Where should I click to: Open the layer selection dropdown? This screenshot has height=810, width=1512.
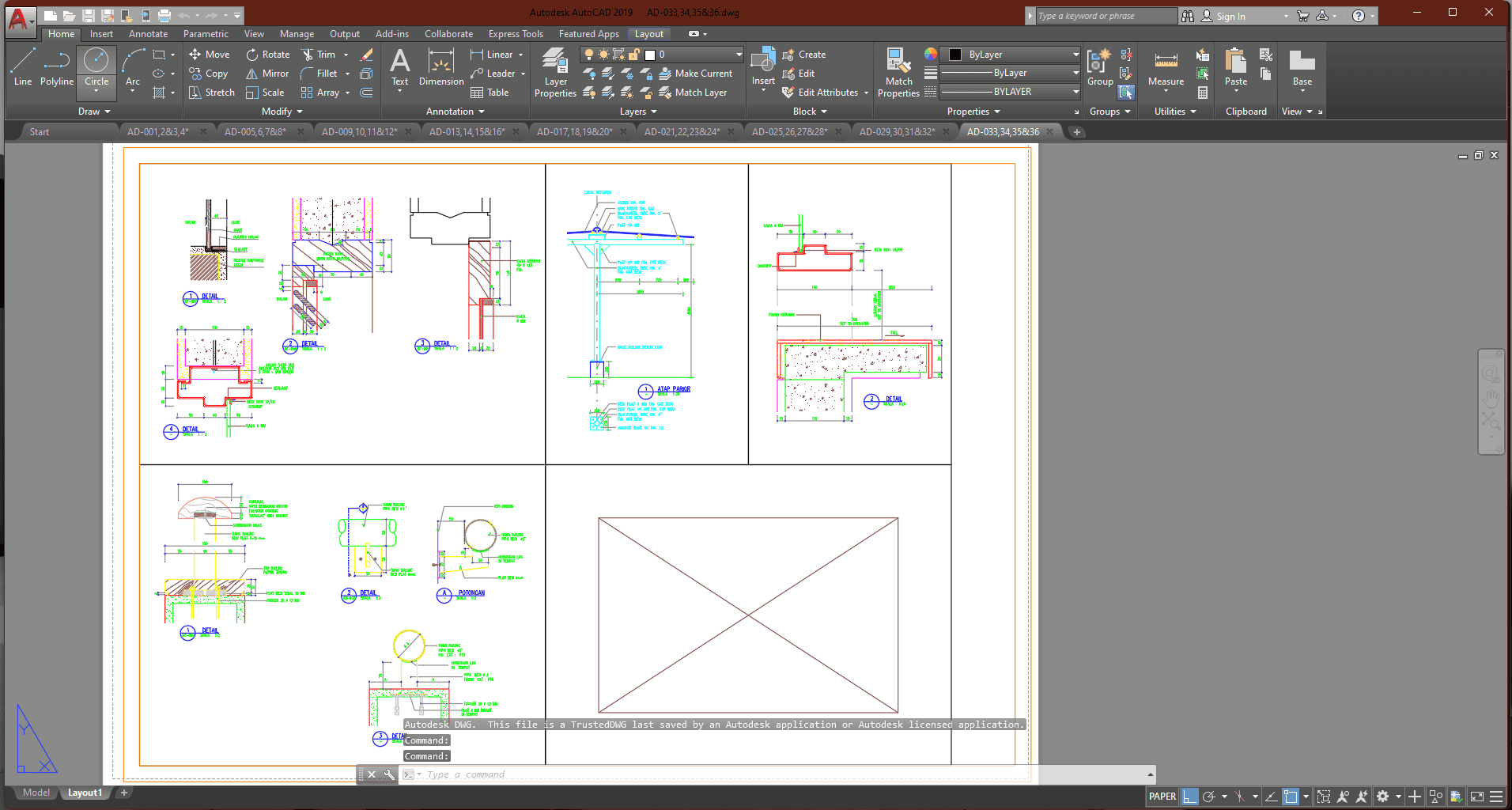[x=739, y=55]
